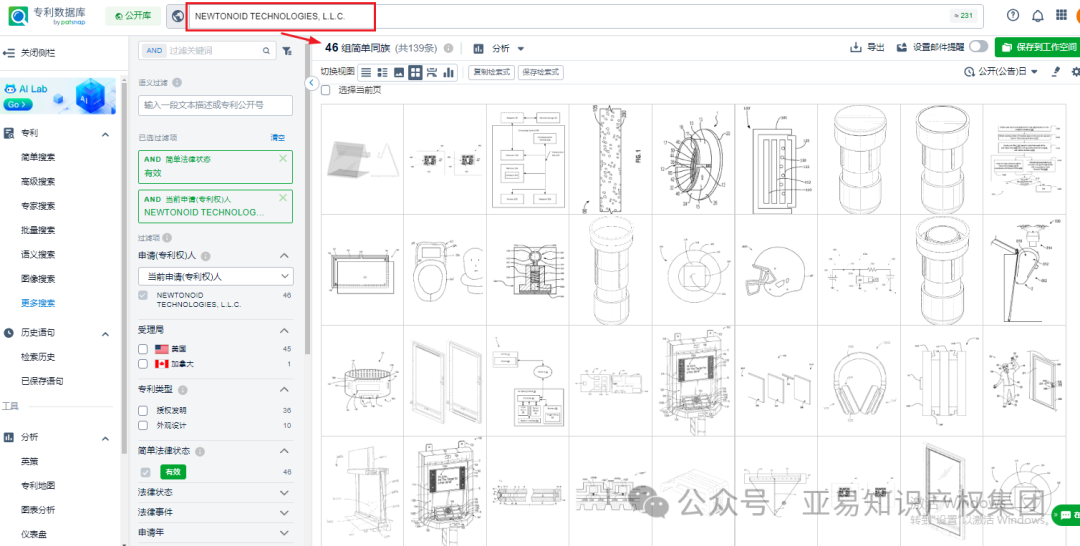Open 简单搜索 in the sidebar

click(38, 158)
